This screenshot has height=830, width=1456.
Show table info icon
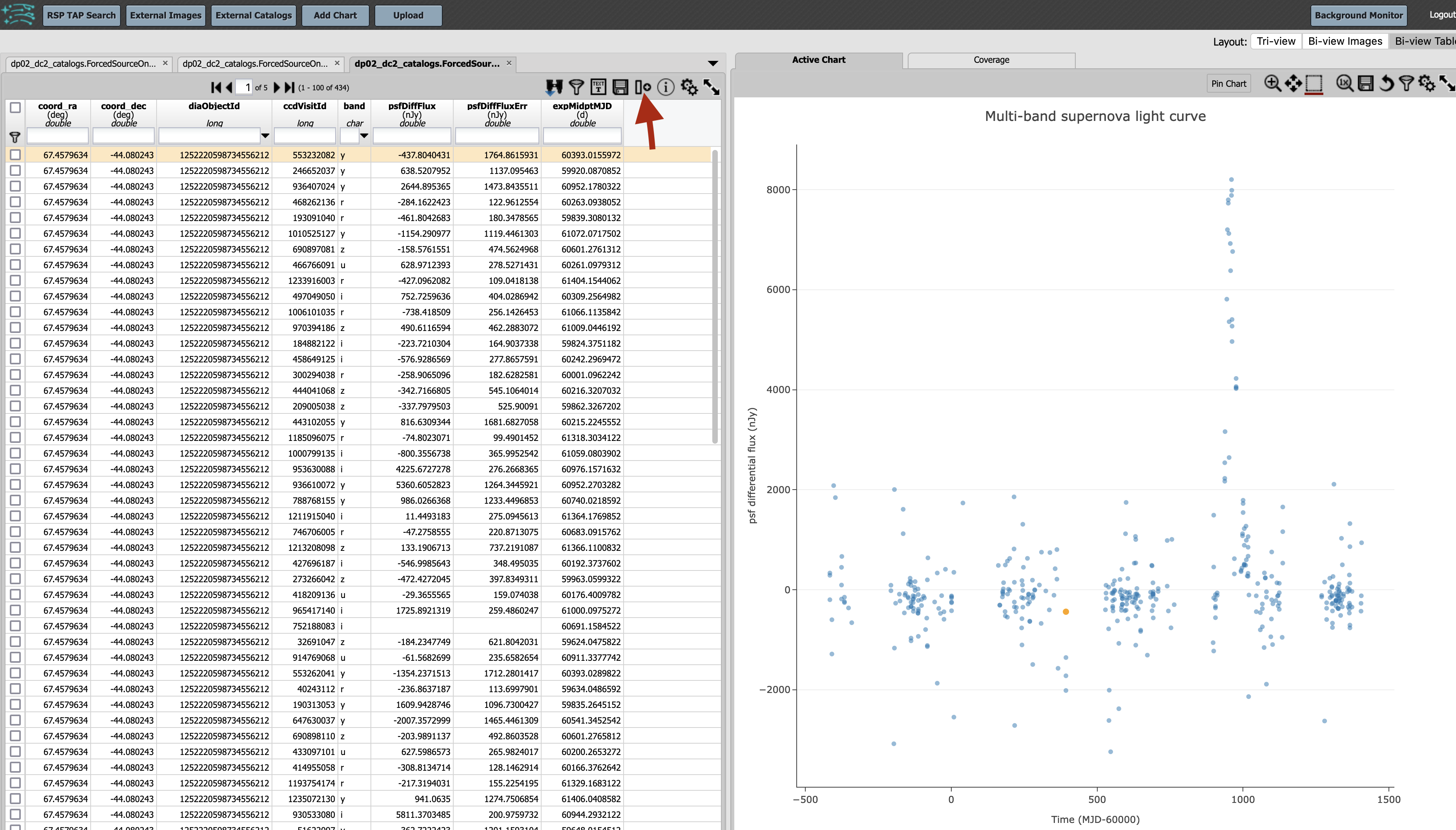tap(665, 87)
